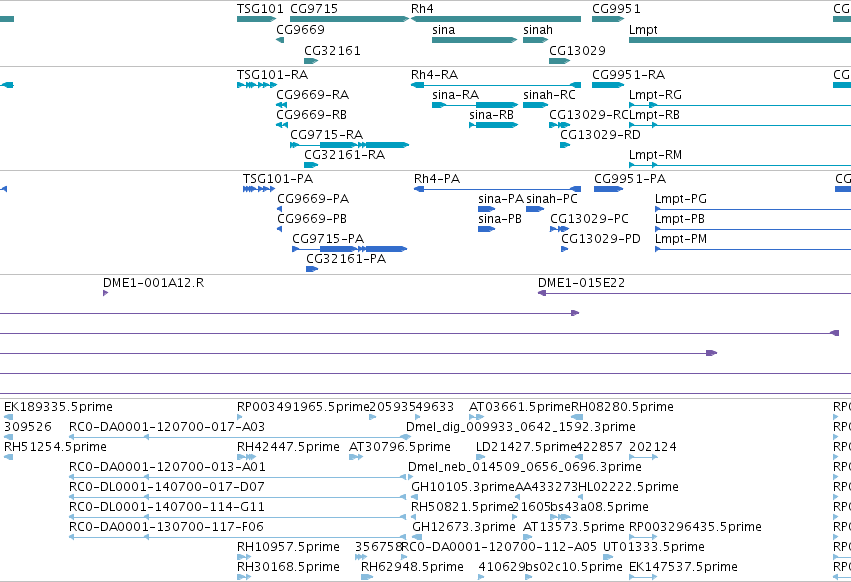Click the Lmpt-PB protein label
Viewport: 851px width, 582px height.
click(x=680, y=219)
